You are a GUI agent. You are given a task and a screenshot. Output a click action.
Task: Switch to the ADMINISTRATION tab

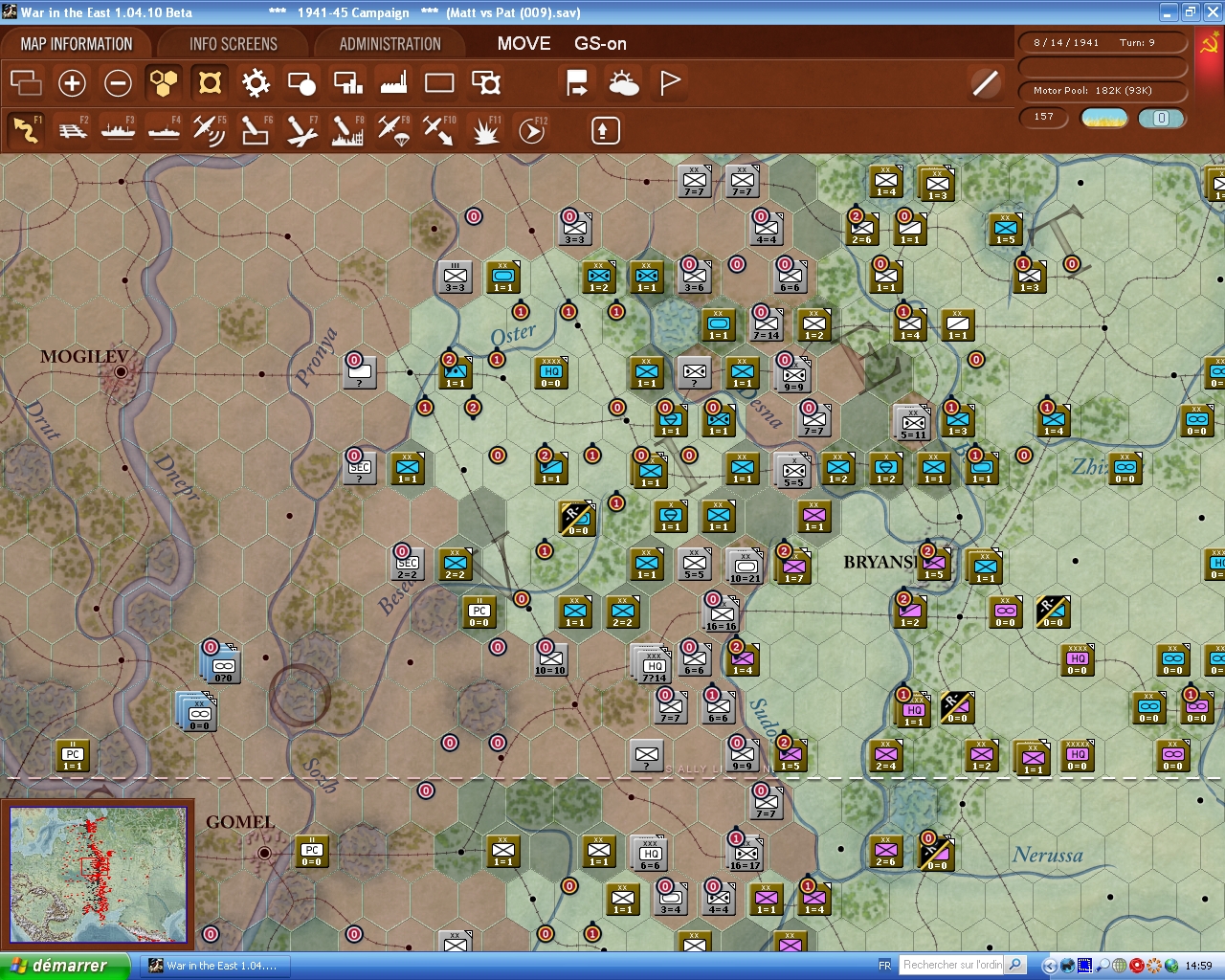tap(390, 44)
